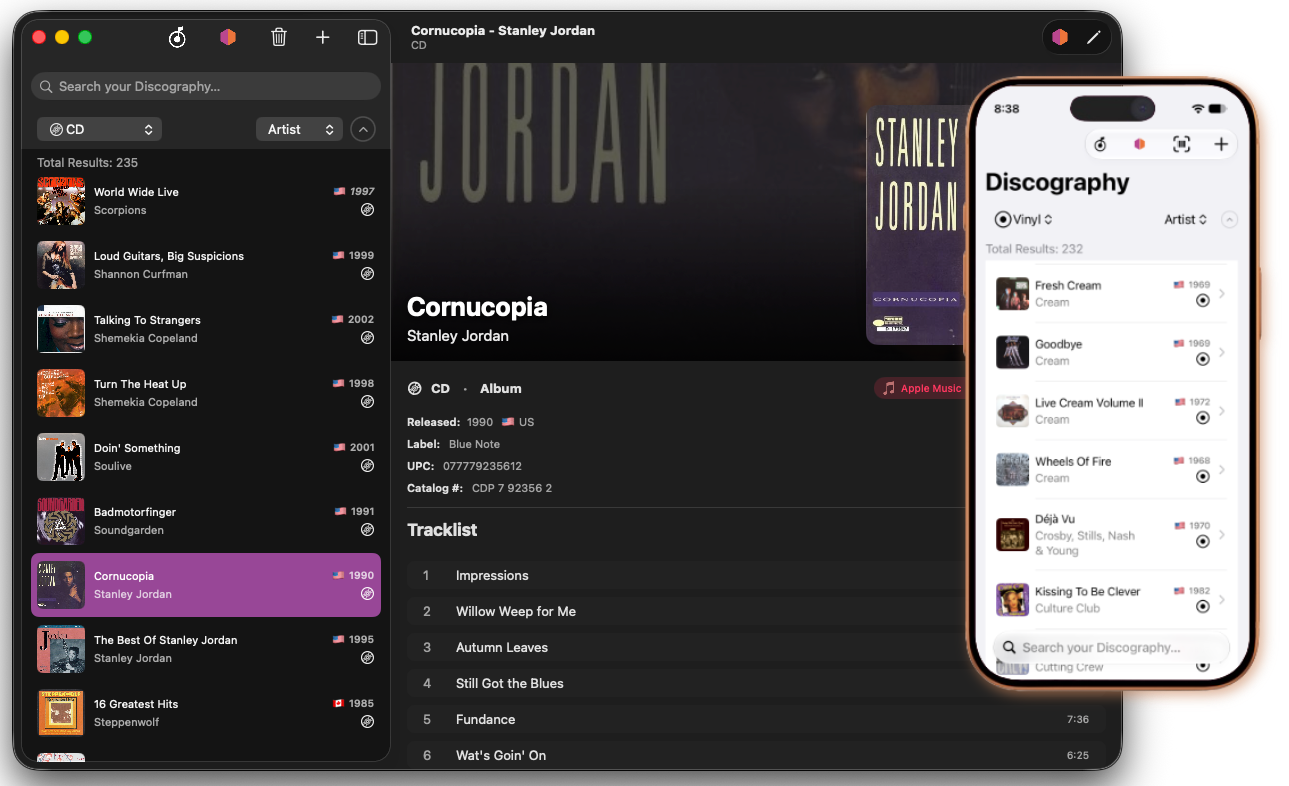Select the Cornucopia row in the sidebar
Screen dimensions: 1289x786
point(206,585)
